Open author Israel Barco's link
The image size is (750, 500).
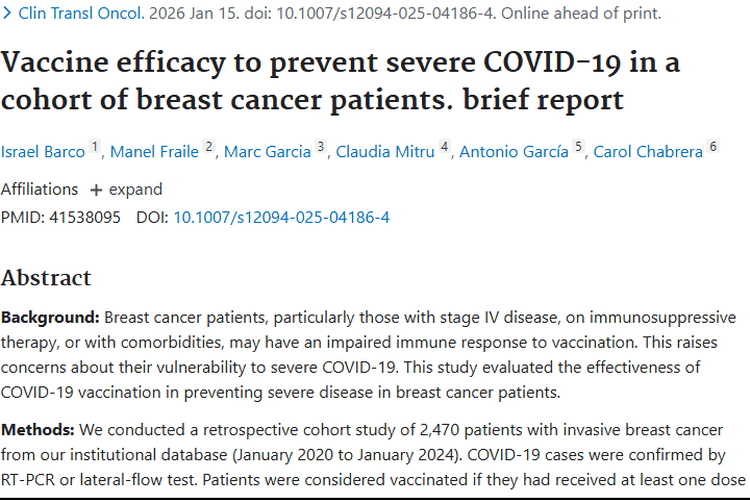pyautogui.click(x=44, y=152)
